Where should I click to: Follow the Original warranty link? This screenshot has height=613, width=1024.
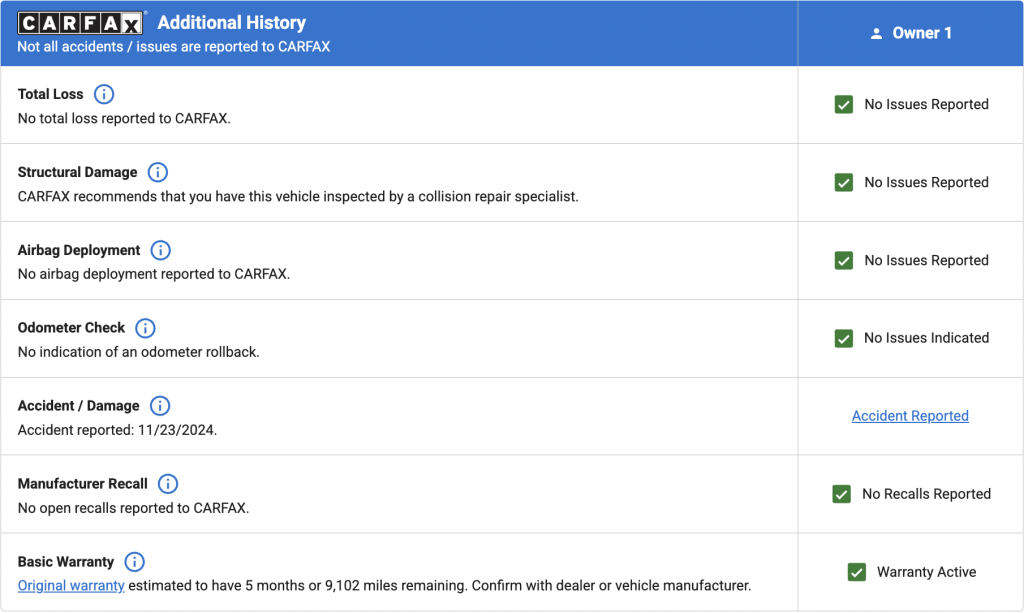click(71, 585)
